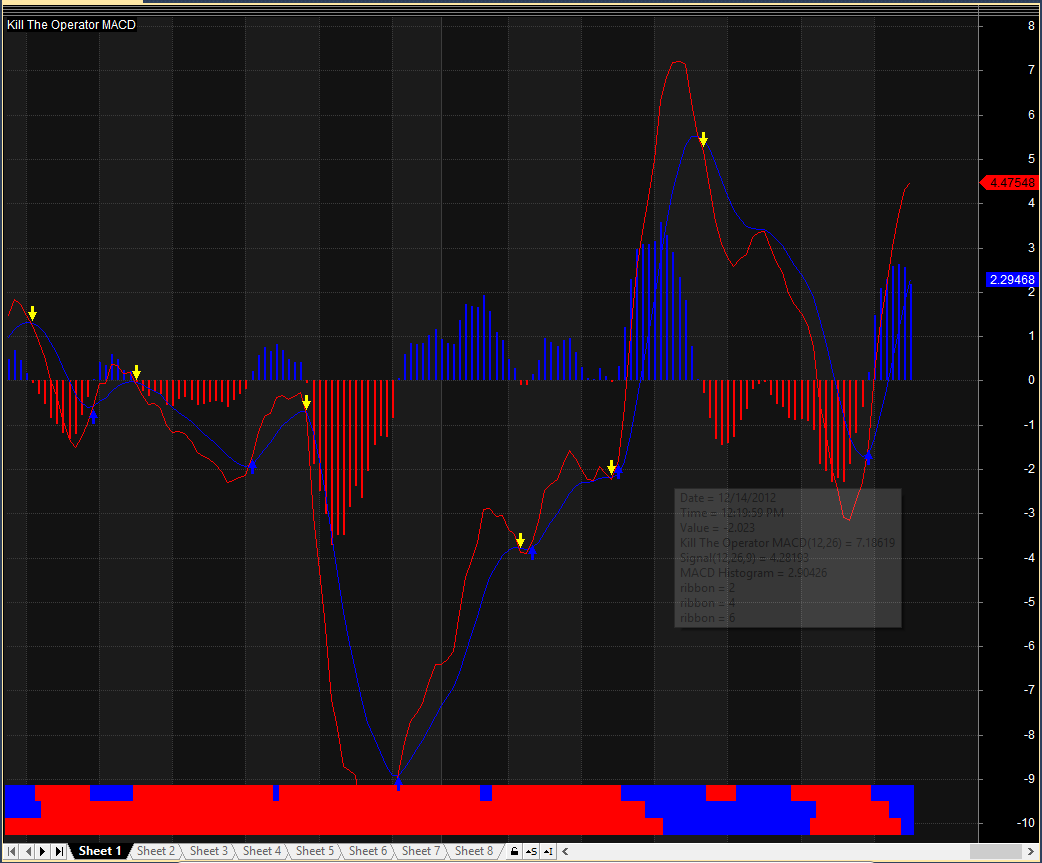Grab the horizontal scrollbar thumb
This screenshot has width=1042, height=863.
coord(995,851)
